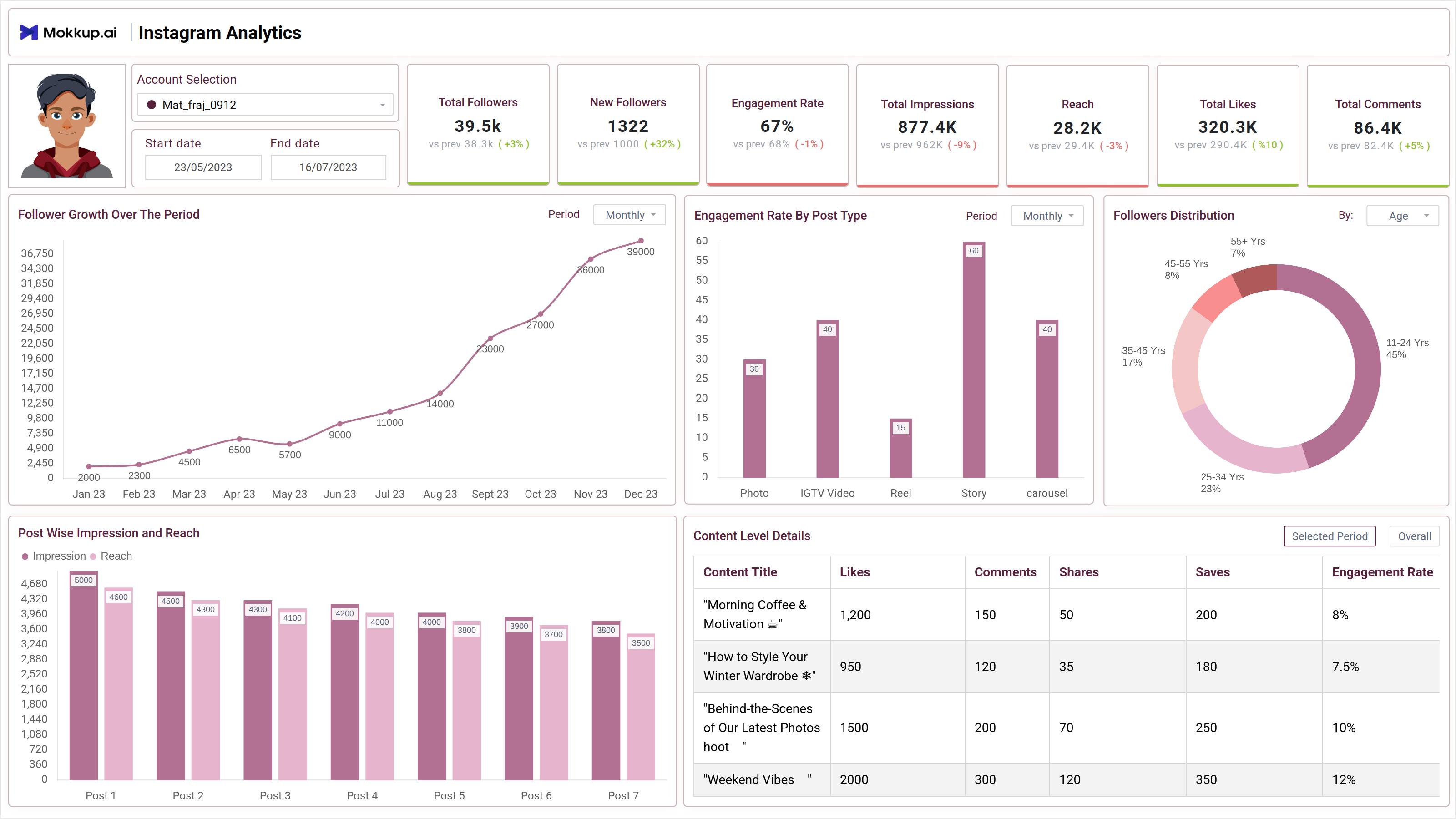This screenshot has width=1456, height=819.
Task: Click the Jan 23 data point 2000
Action: [89, 466]
